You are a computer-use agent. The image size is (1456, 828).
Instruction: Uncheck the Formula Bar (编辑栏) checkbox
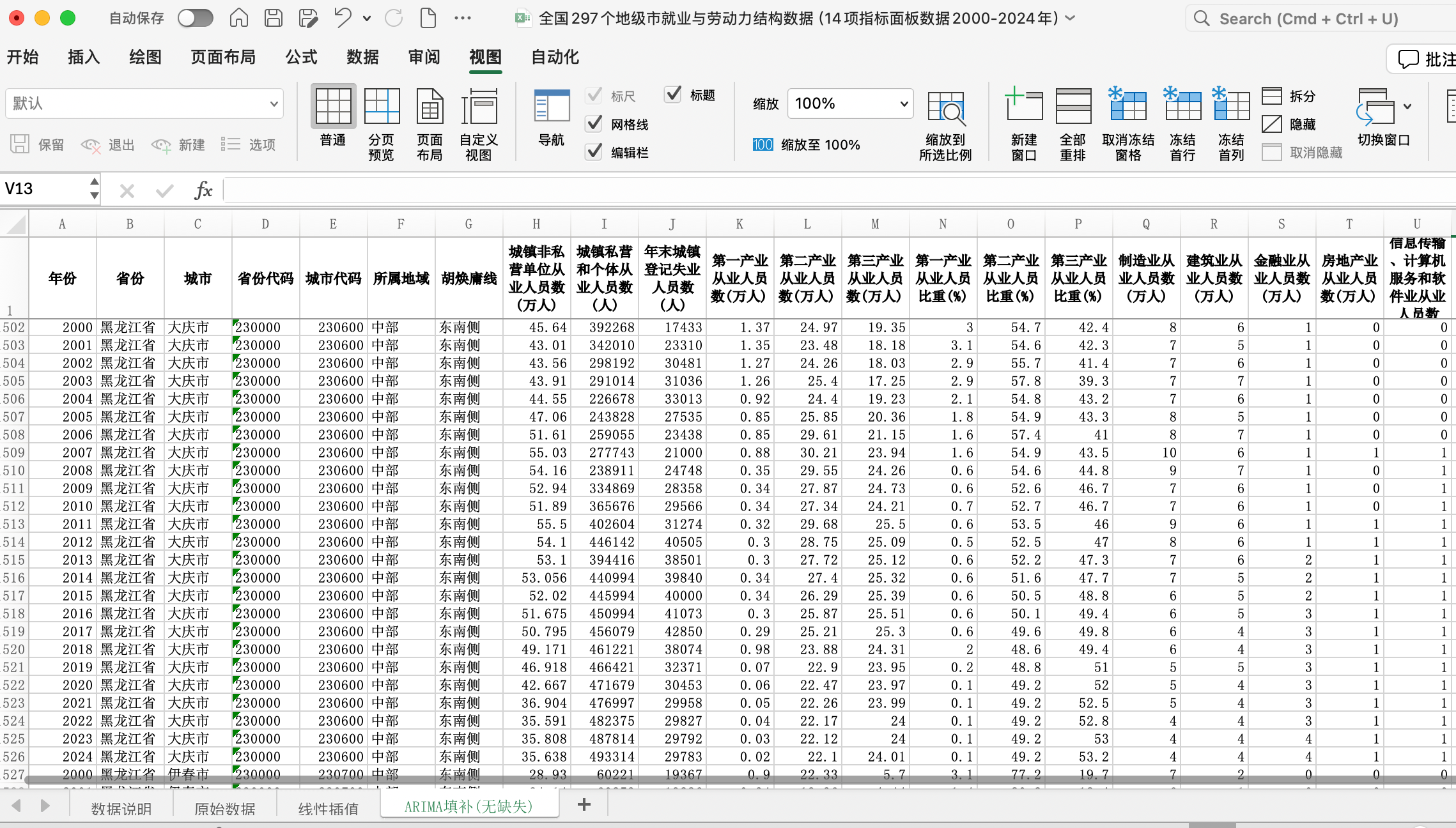point(594,152)
